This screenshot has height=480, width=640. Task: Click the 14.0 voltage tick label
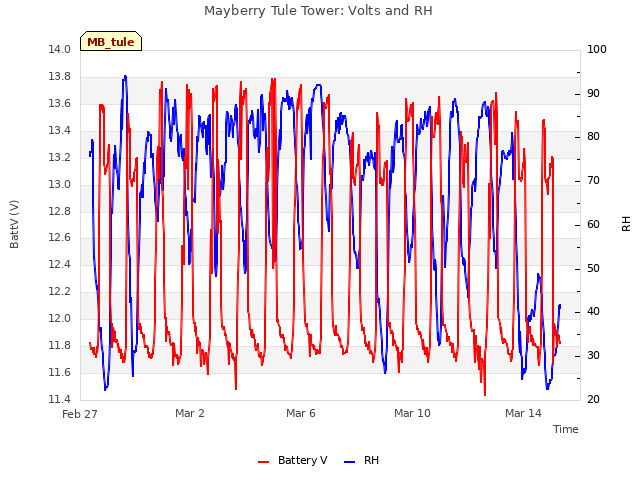tap(60, 49)
